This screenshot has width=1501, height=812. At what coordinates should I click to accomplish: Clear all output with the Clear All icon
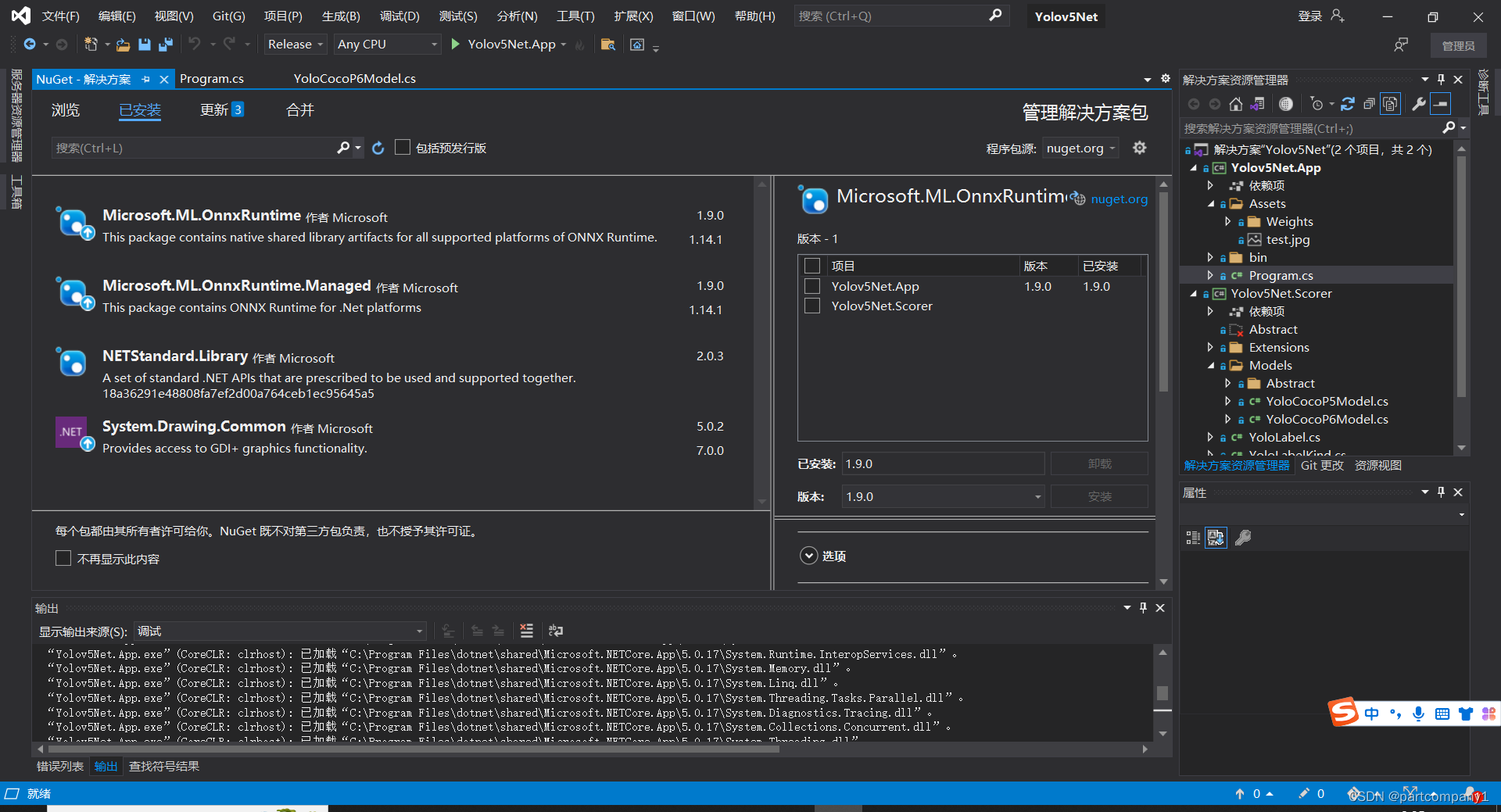(x=527, y=631)
